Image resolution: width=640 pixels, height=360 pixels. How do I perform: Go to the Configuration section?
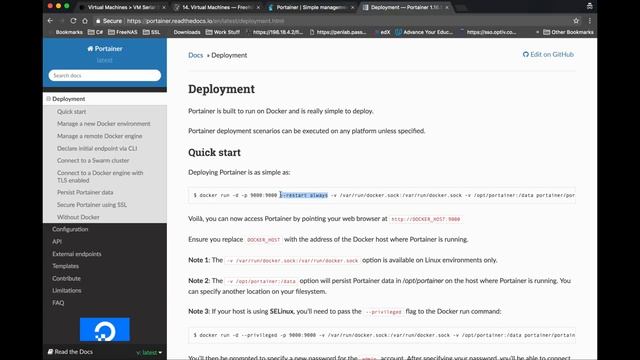click(70, 229)
